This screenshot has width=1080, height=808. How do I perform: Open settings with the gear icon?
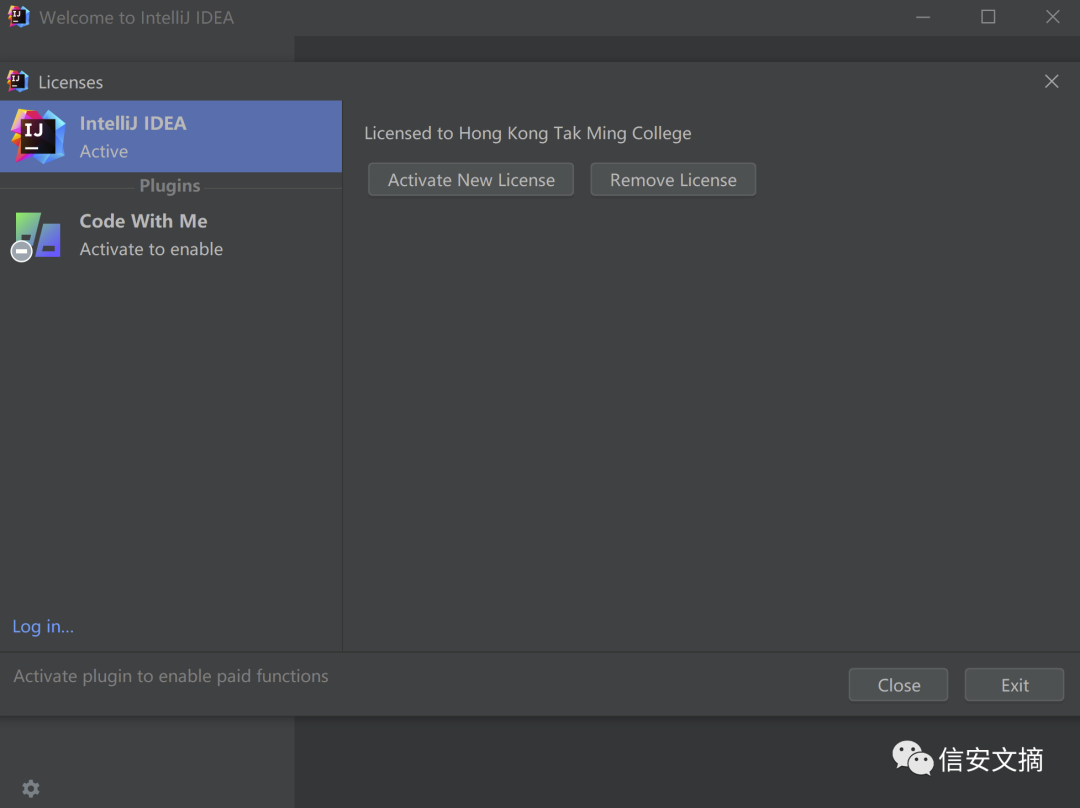[x=31, y=789]
